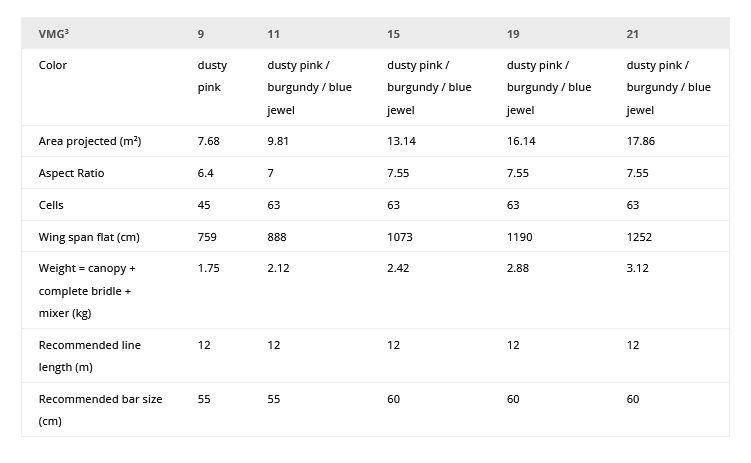This screenshot has height=463, width=751.
Task: Click the Weight canopy and bridle row label
Action: [87, 290]
